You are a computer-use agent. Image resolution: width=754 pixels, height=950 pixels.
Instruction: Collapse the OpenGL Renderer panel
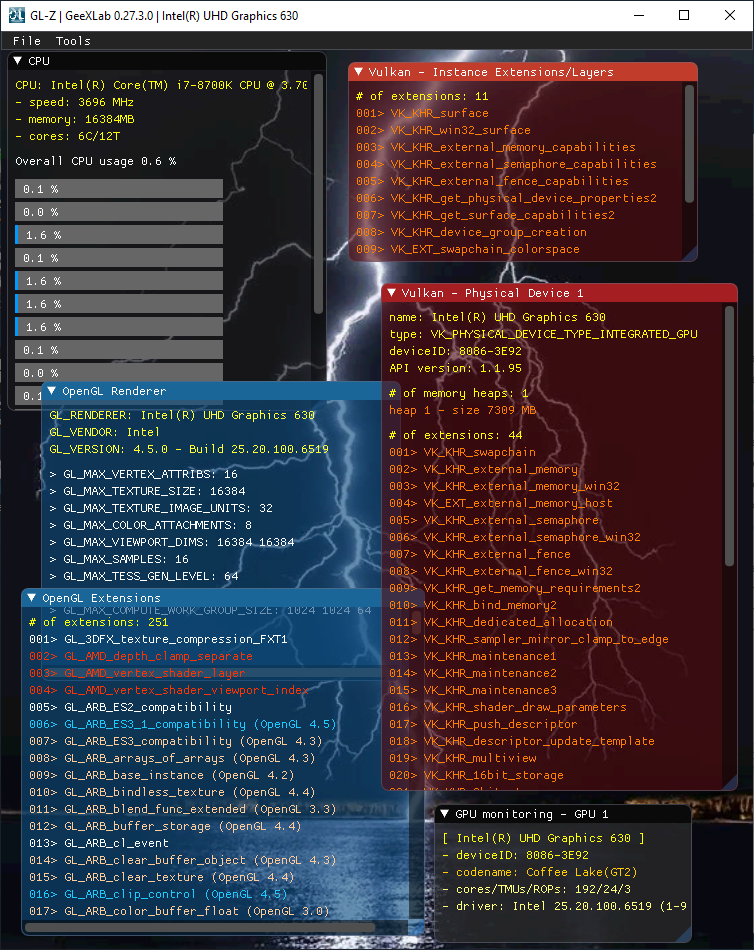tap(52, 391)
